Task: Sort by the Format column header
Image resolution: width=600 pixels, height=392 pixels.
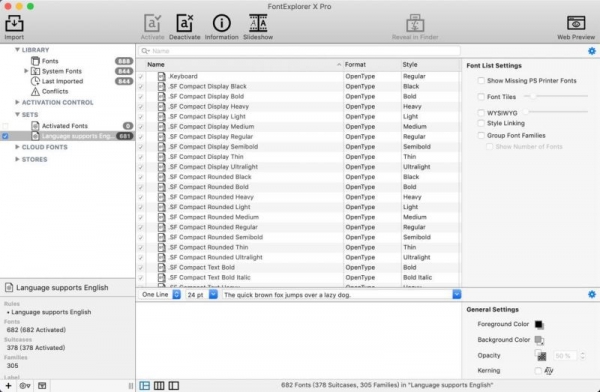Action: tap(371, 65)
